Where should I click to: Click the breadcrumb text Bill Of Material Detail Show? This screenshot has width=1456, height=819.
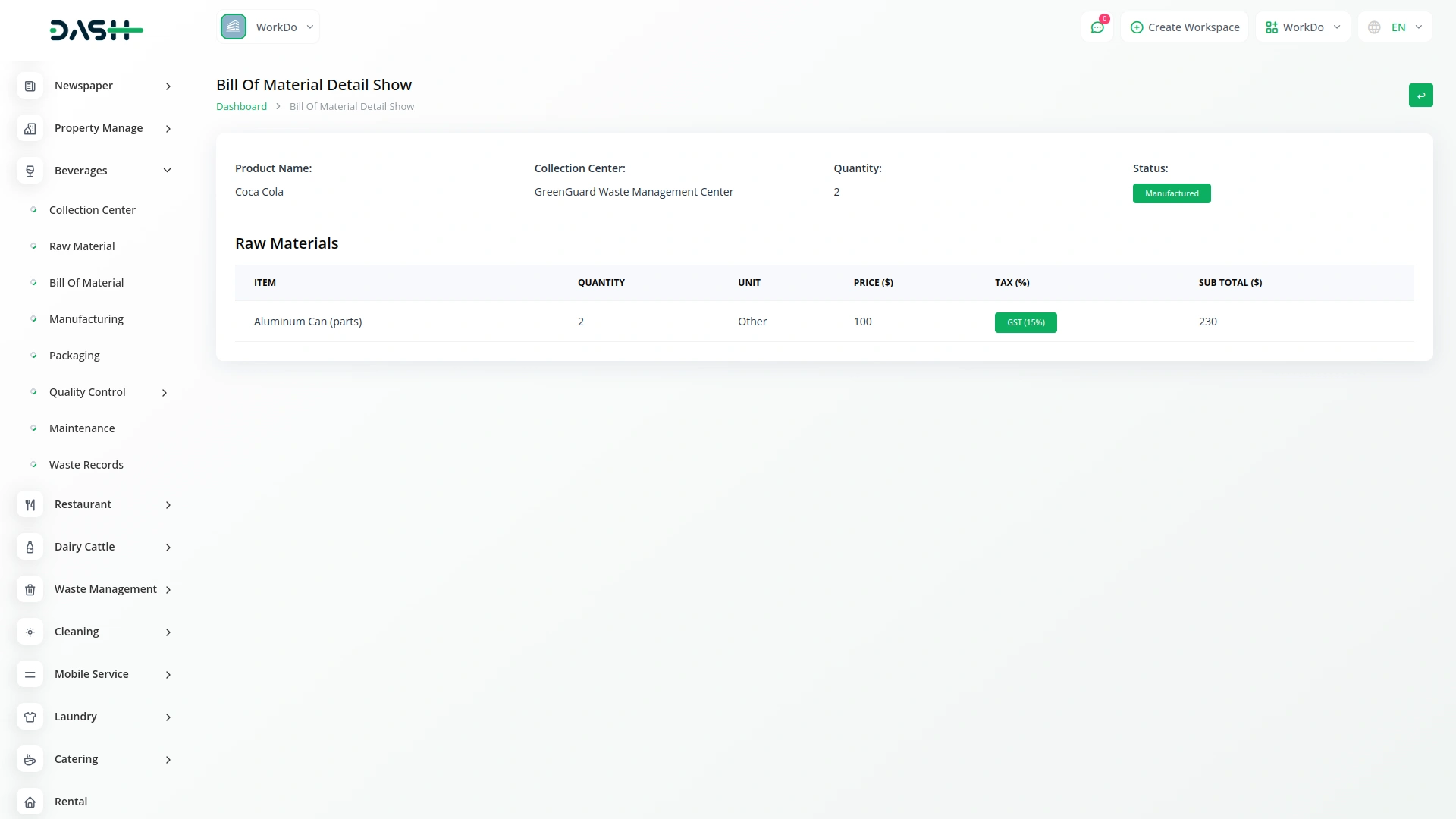coord(352,107)
